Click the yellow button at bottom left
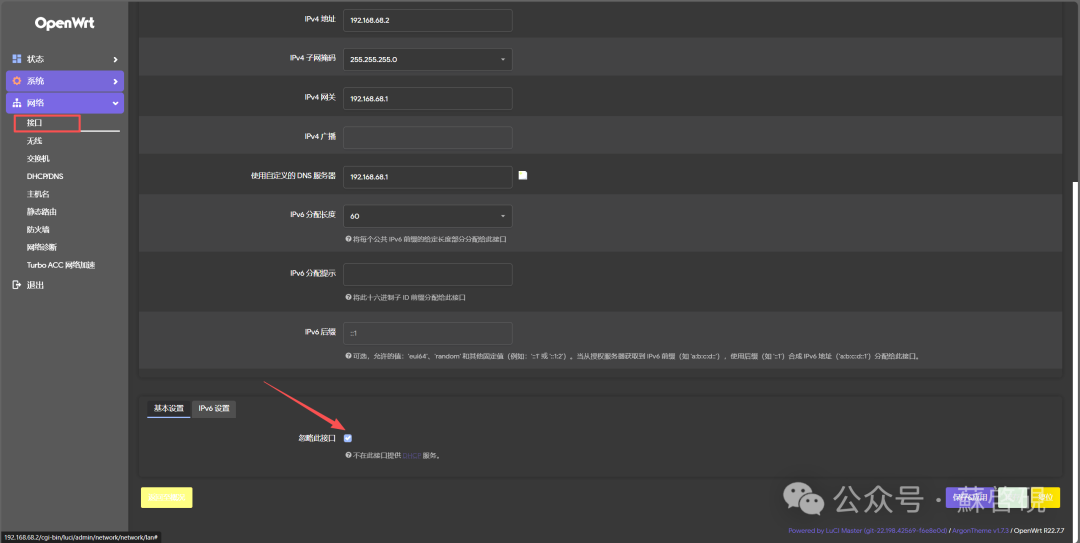1080x543 pixels. [x=167, y=498]
